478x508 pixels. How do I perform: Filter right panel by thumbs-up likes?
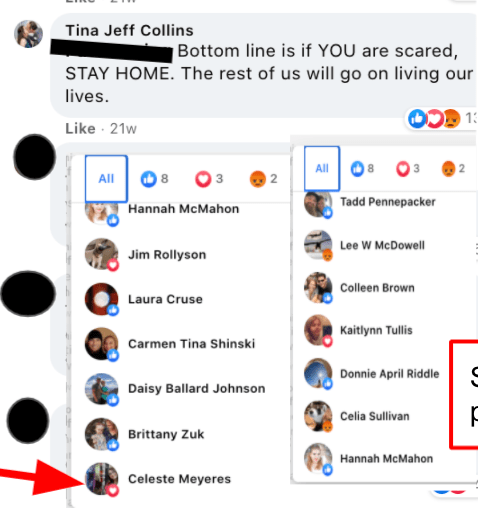[x=362, y=169]
